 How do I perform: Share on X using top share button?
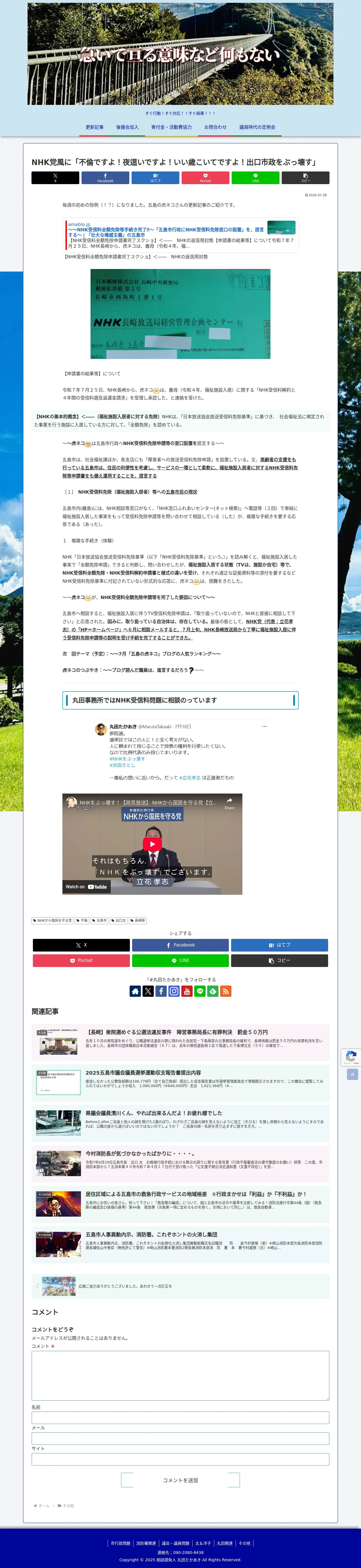pos(55,178)
